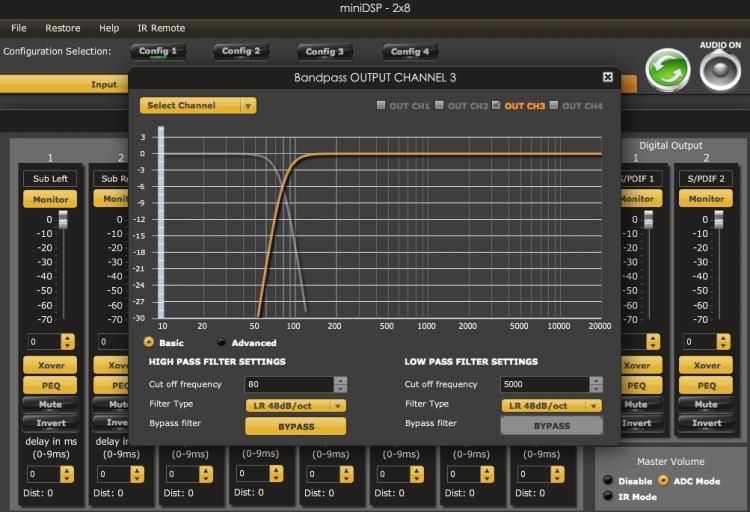Image resolution: width=750 pixels, height=512 pixels.
Task: Click the high pass cut off frequency stepper
Action: coord(340,384)
